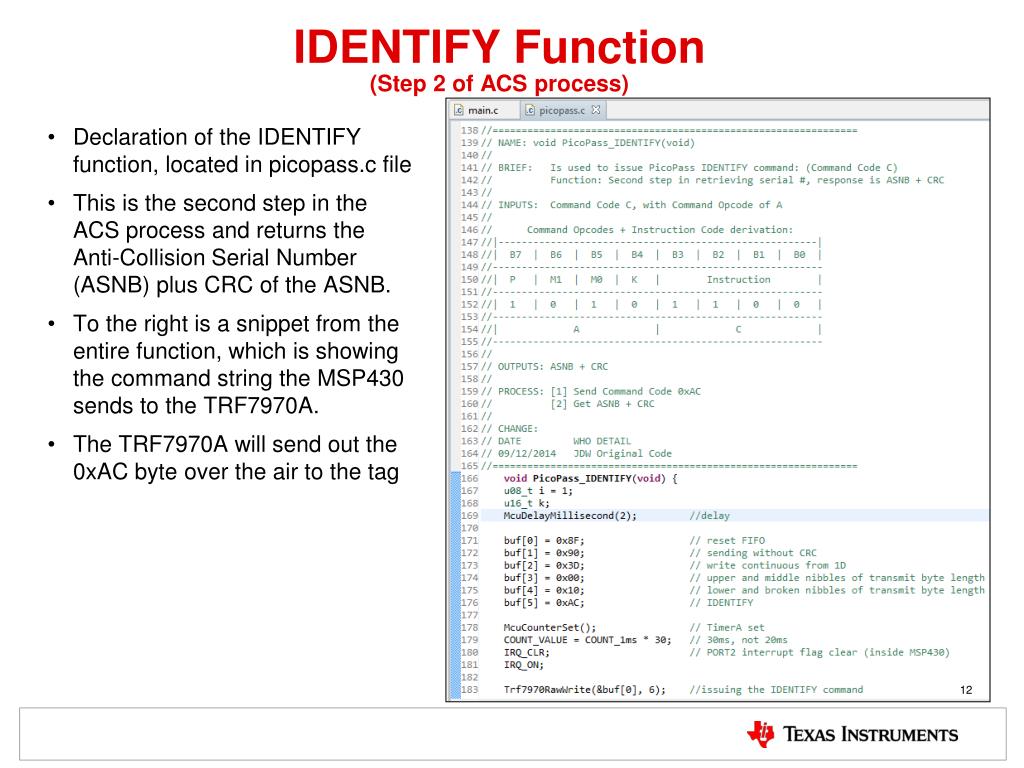Click the C file icon on main.c tab
This screenshot has height=768, width=1024.
tap(460, 110)
